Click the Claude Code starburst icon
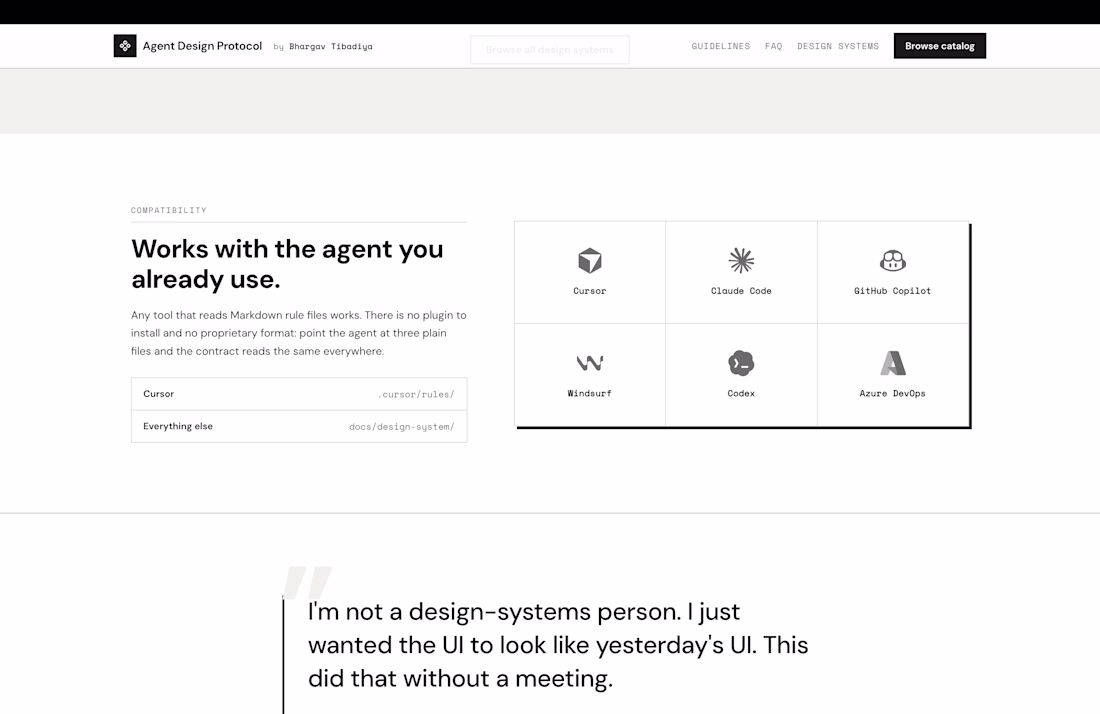This screenshot has height=714, width=1100. coord(741,260)
